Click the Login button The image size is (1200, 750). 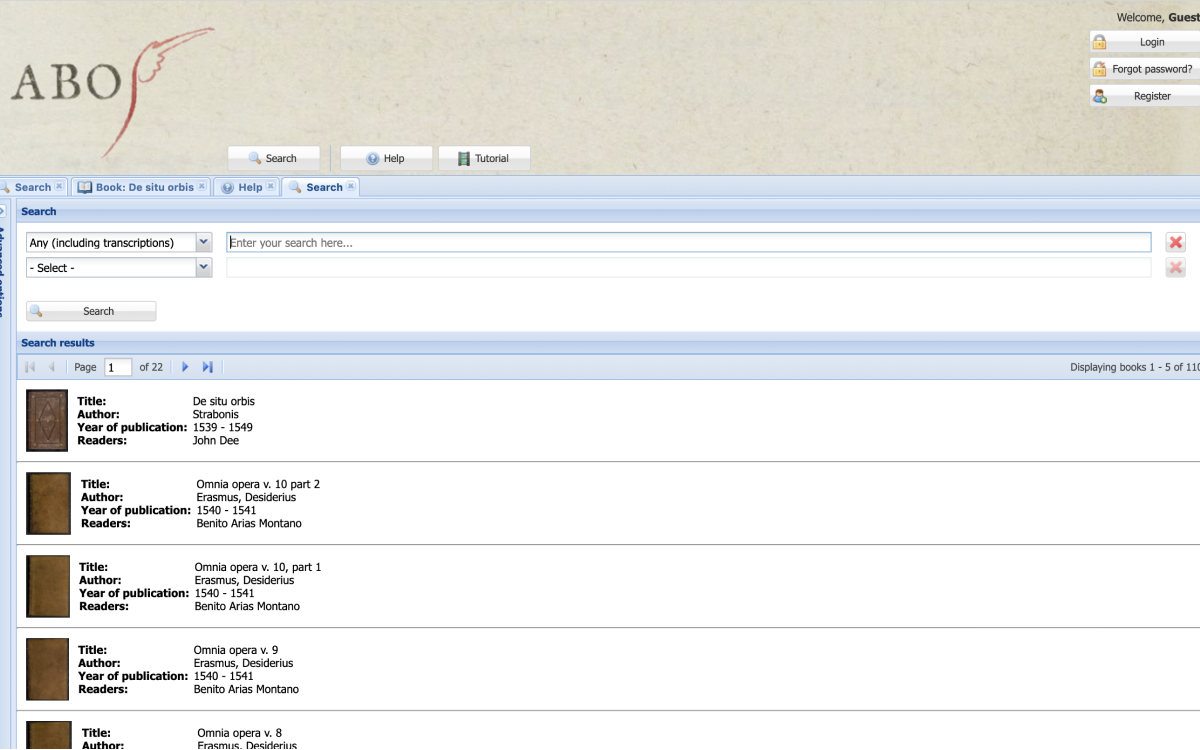click(1150, 42)
